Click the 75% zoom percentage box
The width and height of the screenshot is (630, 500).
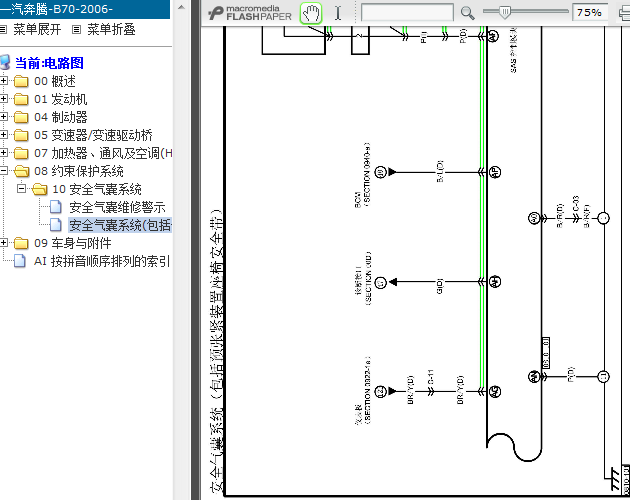pos(590,13)
